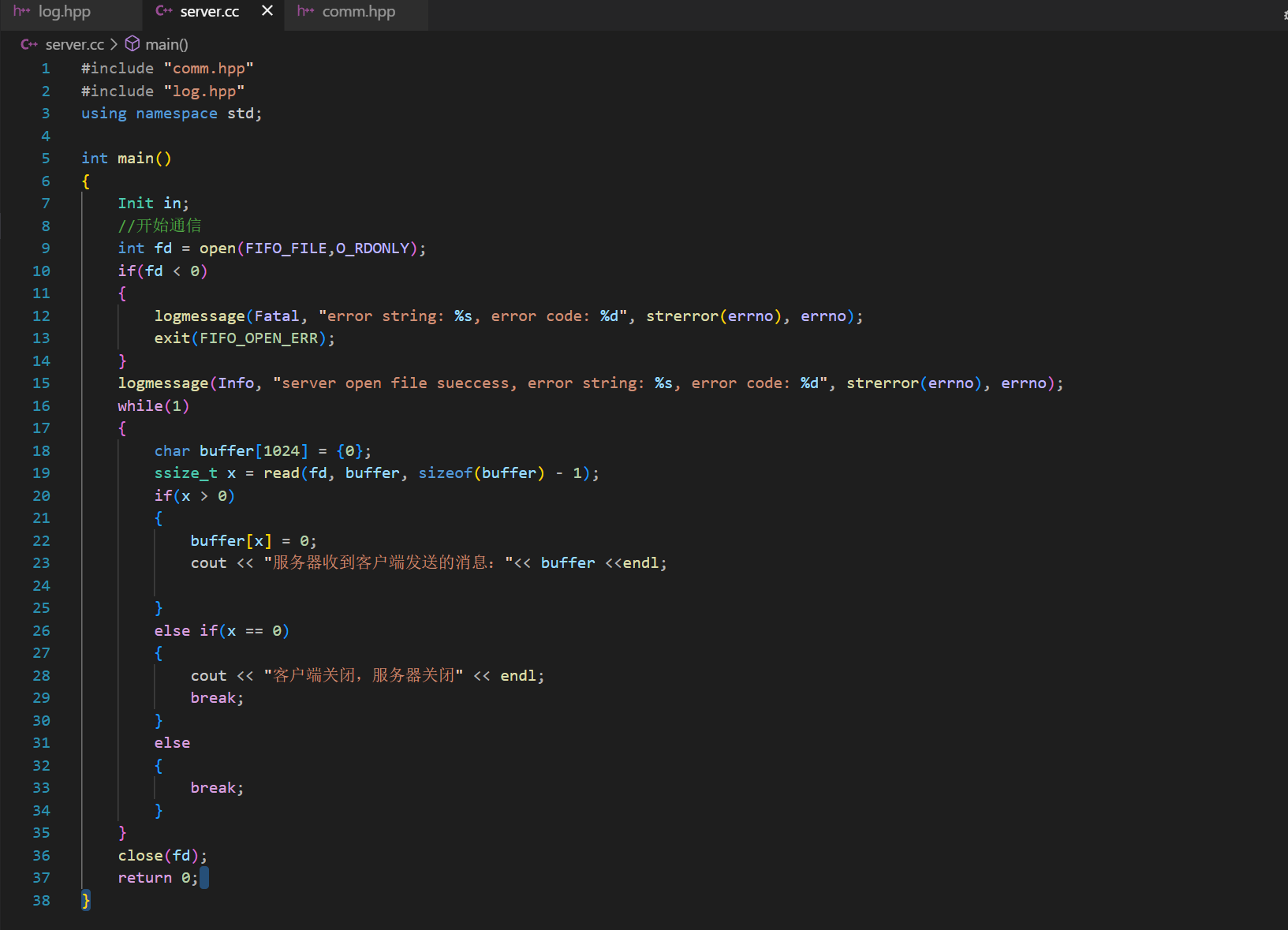1288x930 pixels.
Task: Click line number 38 in gutter
Action: click(x=41, y=901)
